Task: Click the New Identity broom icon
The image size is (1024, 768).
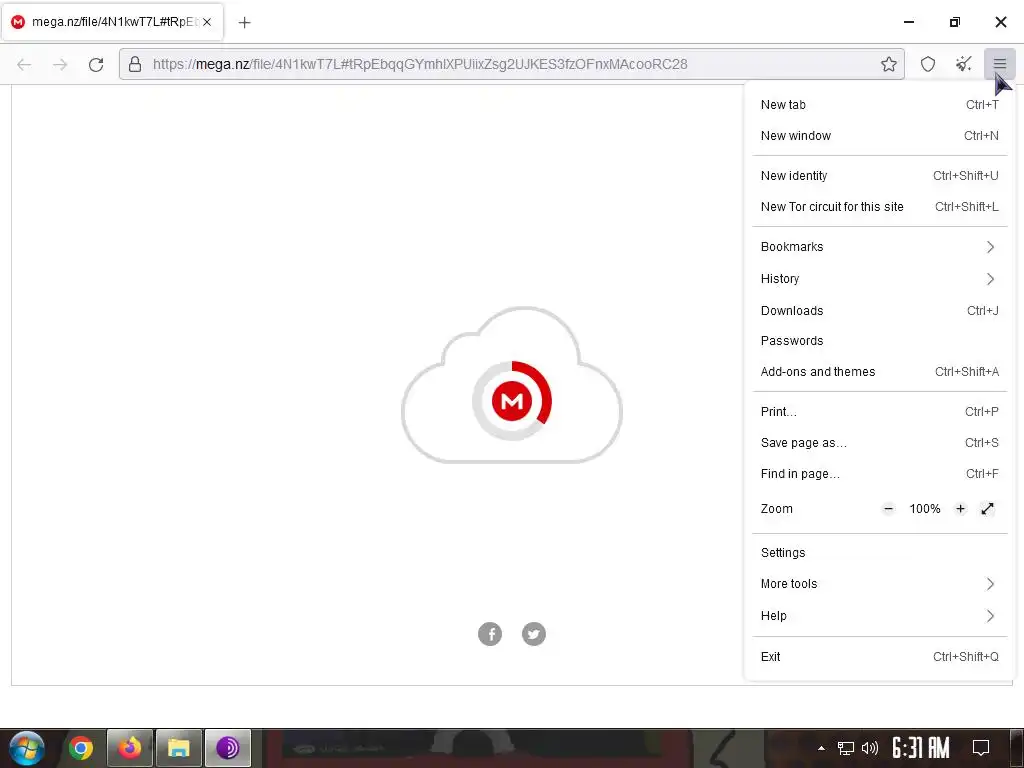Action: pyautogui.click(x=963, y=64)
